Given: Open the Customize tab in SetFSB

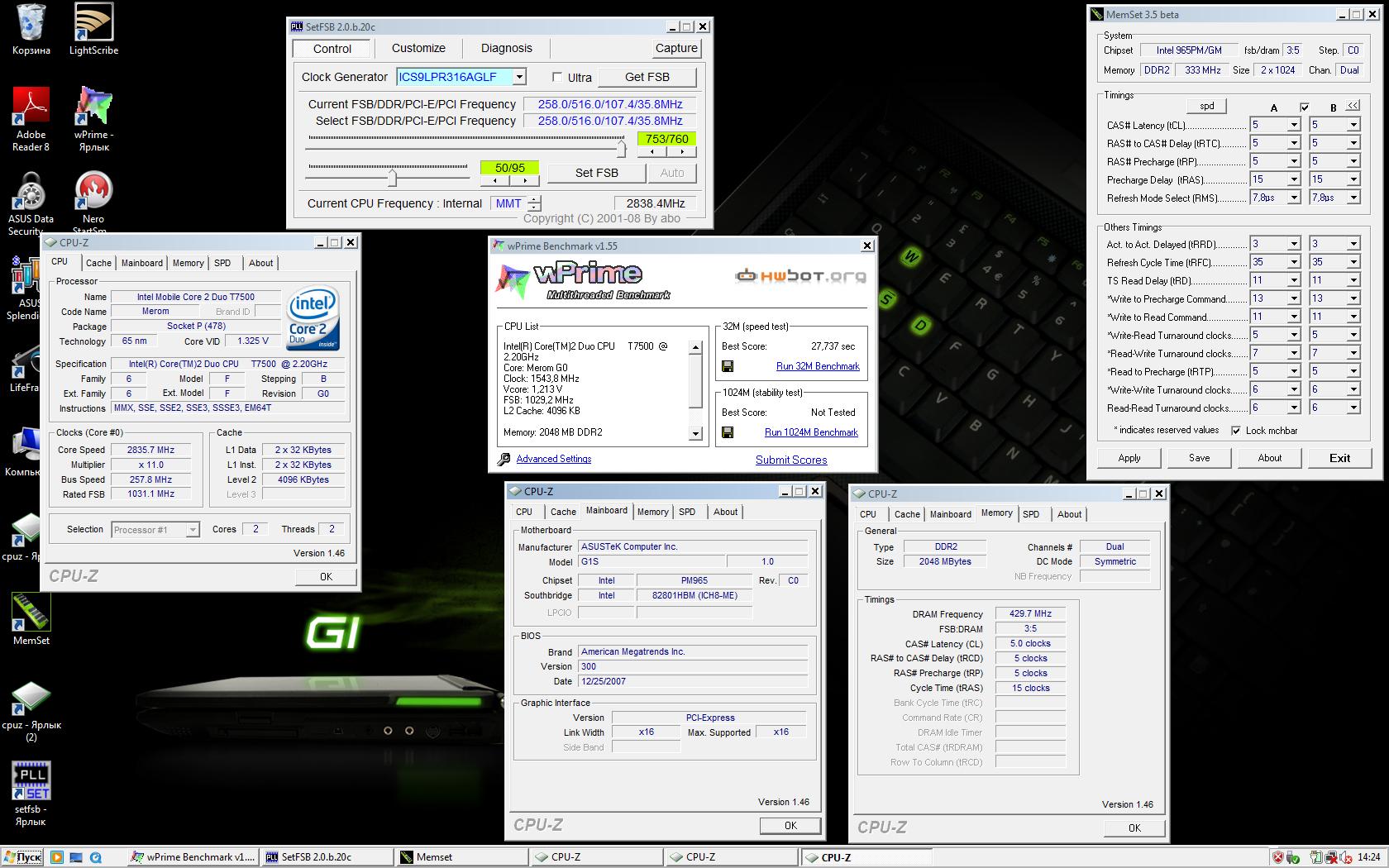Looking at the screenshot, I should pyautogui.click(x=418, y=48).
